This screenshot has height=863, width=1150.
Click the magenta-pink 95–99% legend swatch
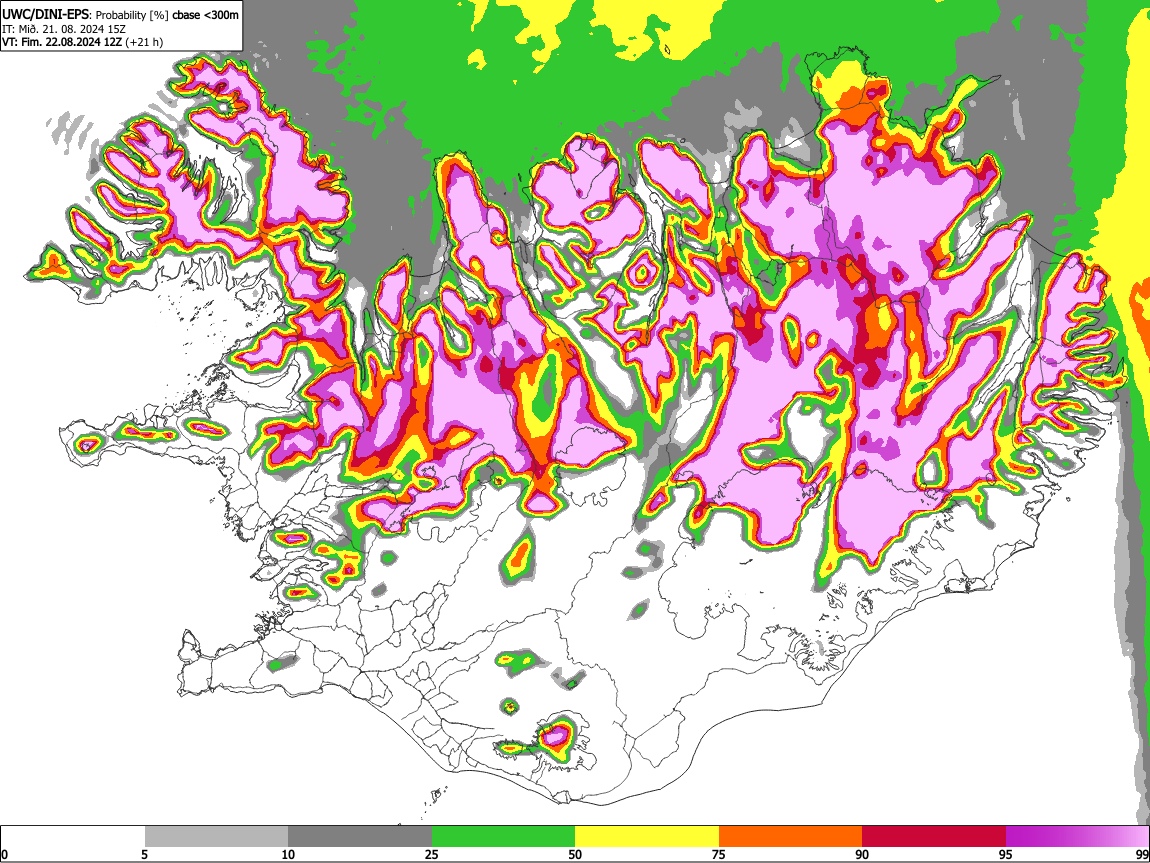tap(1077, 837)
